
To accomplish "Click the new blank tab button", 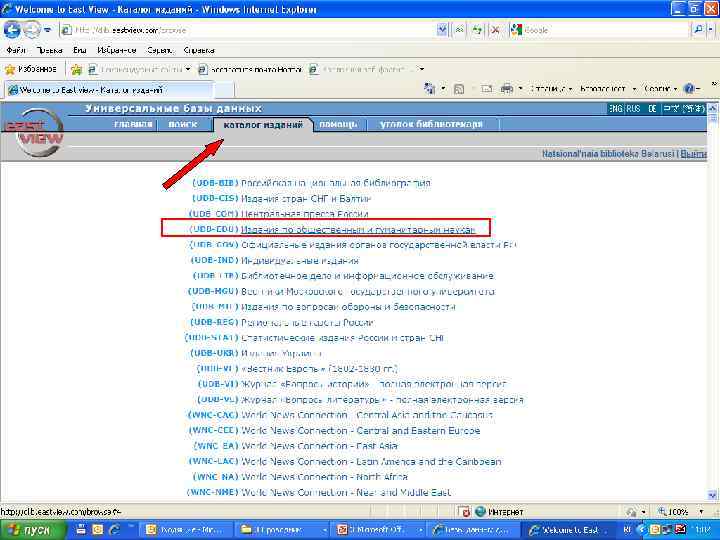I will pyautogui.click(x=225, y=90).
